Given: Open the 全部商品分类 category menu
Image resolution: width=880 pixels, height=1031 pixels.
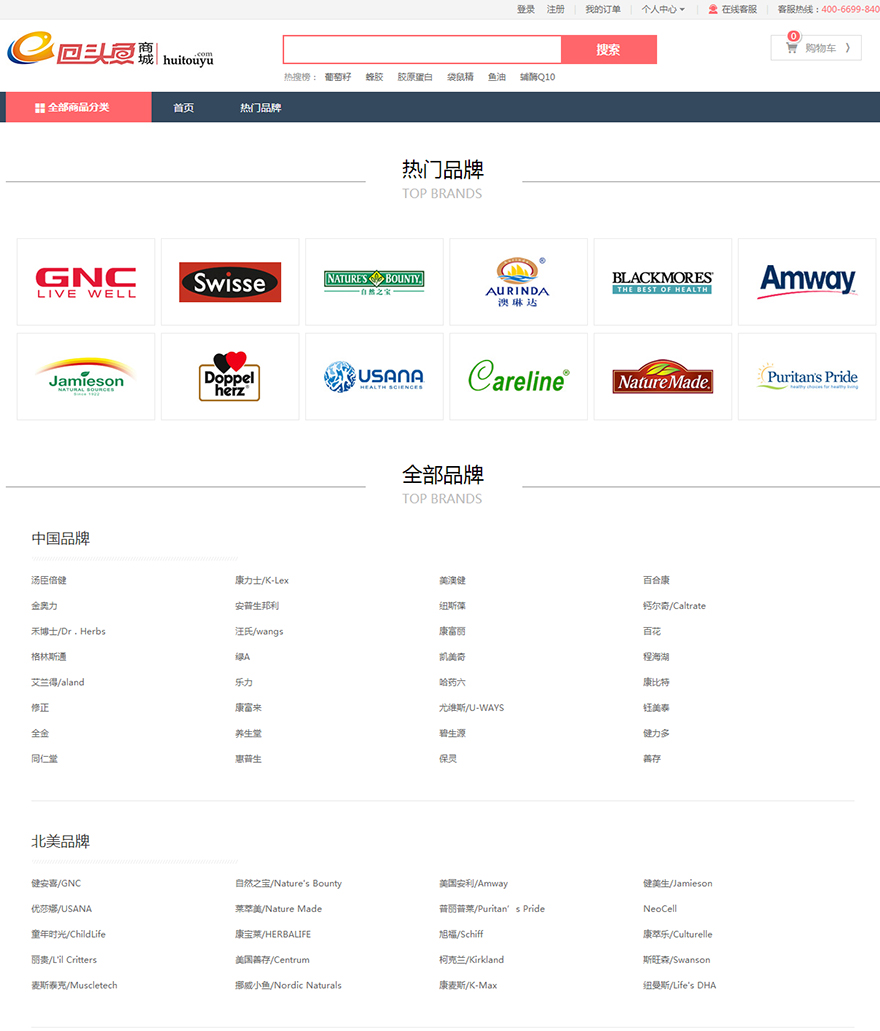Looking at the screenshot, I should [79, 107].
